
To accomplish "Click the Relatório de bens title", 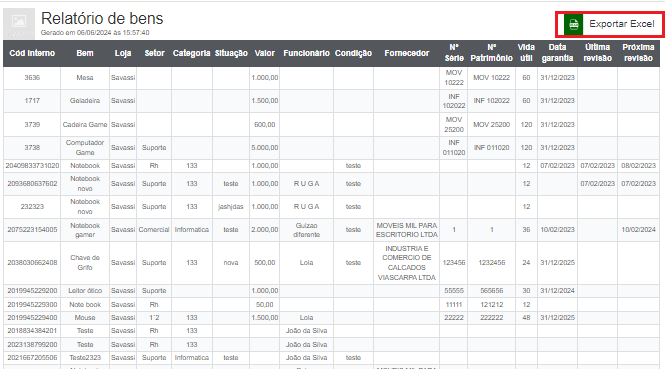I will click(102, 19).
